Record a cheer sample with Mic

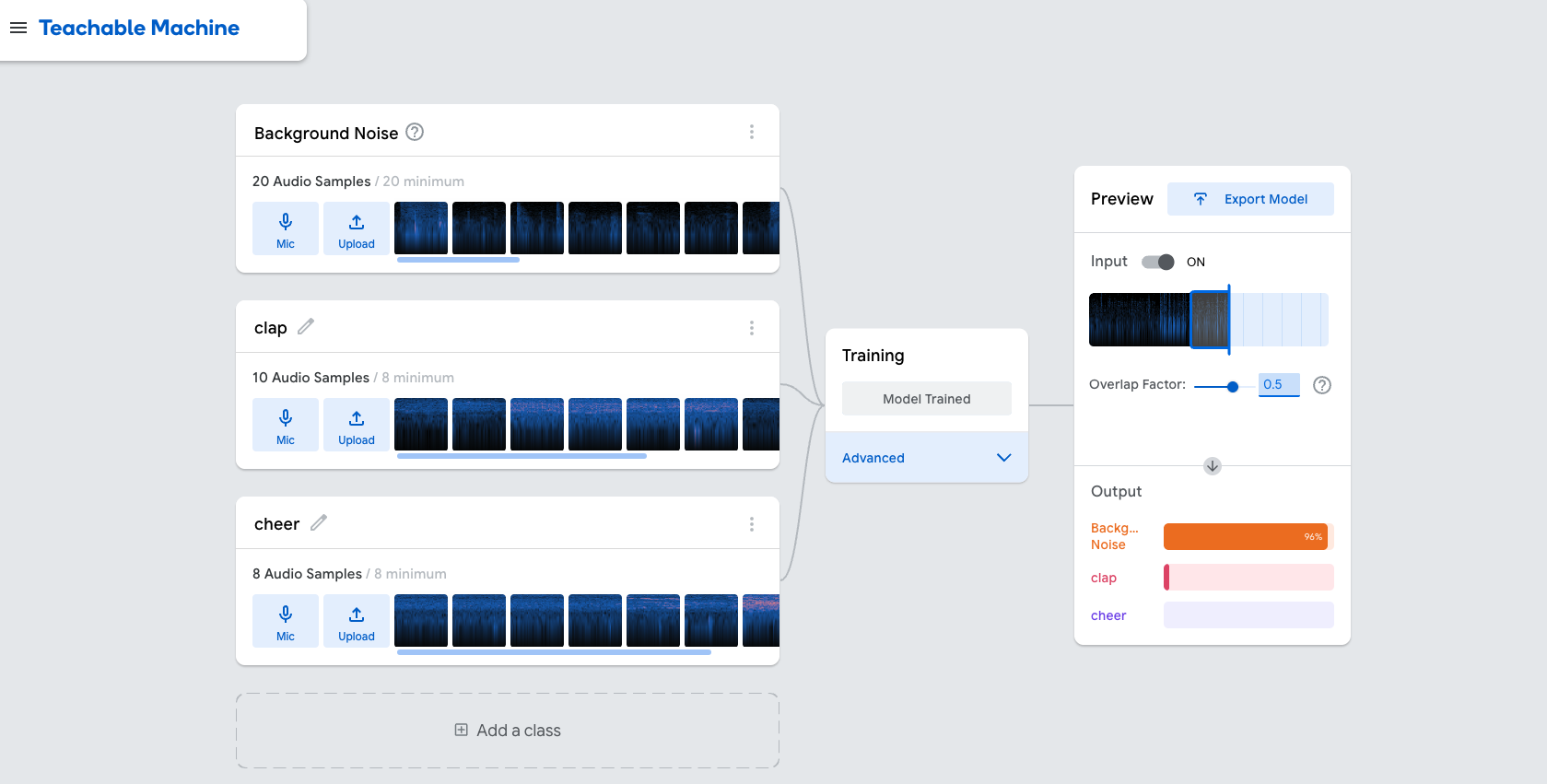[286, 621]
